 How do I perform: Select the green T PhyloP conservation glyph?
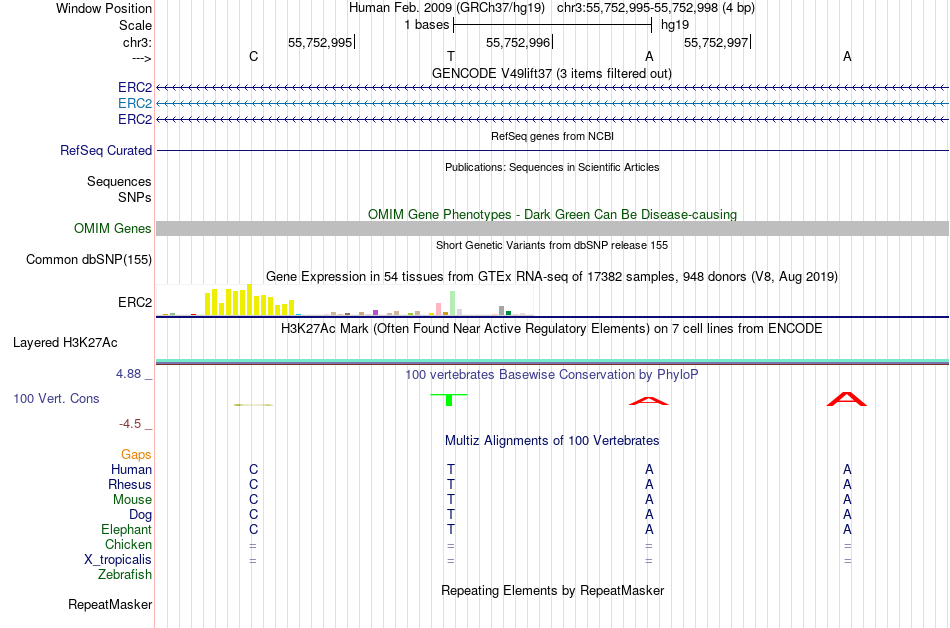[449, 400]
